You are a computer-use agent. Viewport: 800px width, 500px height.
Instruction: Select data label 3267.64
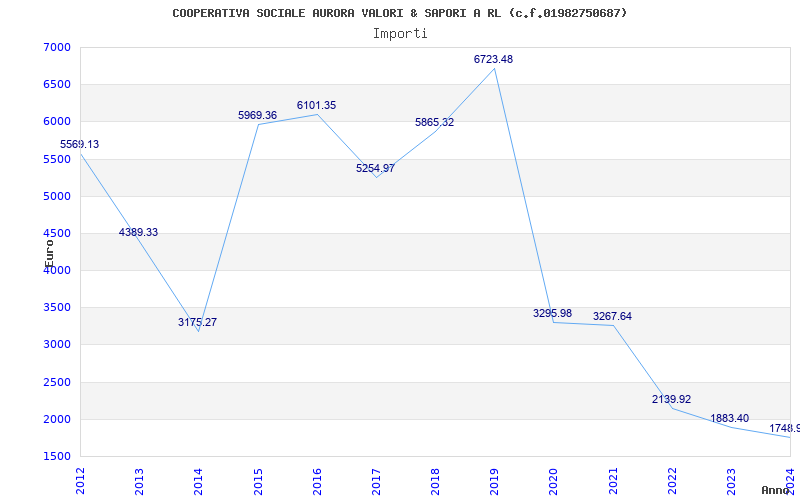612,316
